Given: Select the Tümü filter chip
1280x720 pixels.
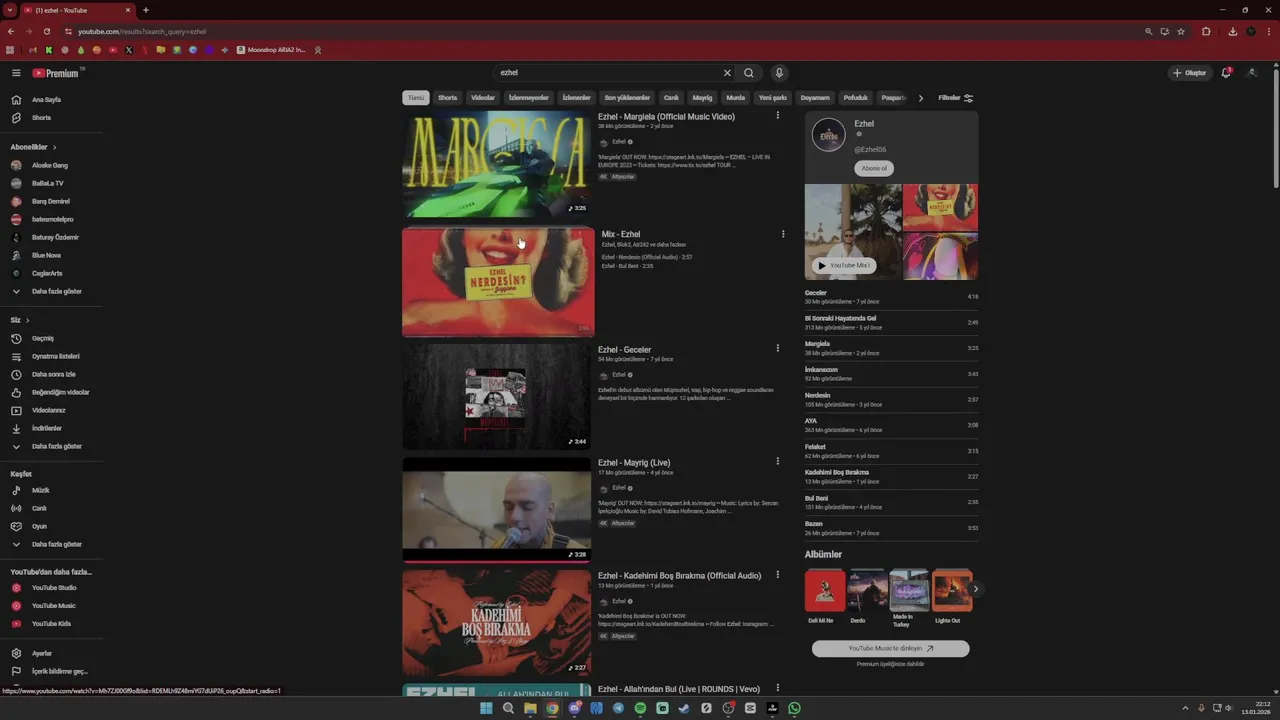Looking at the screenshot, I should click(416, 98).
